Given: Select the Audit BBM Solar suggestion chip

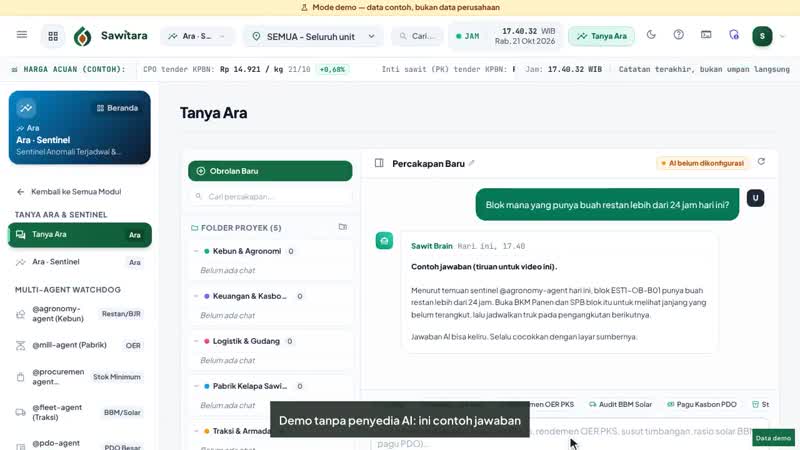Looking at the screenshot, I should (x=620, y=404).
